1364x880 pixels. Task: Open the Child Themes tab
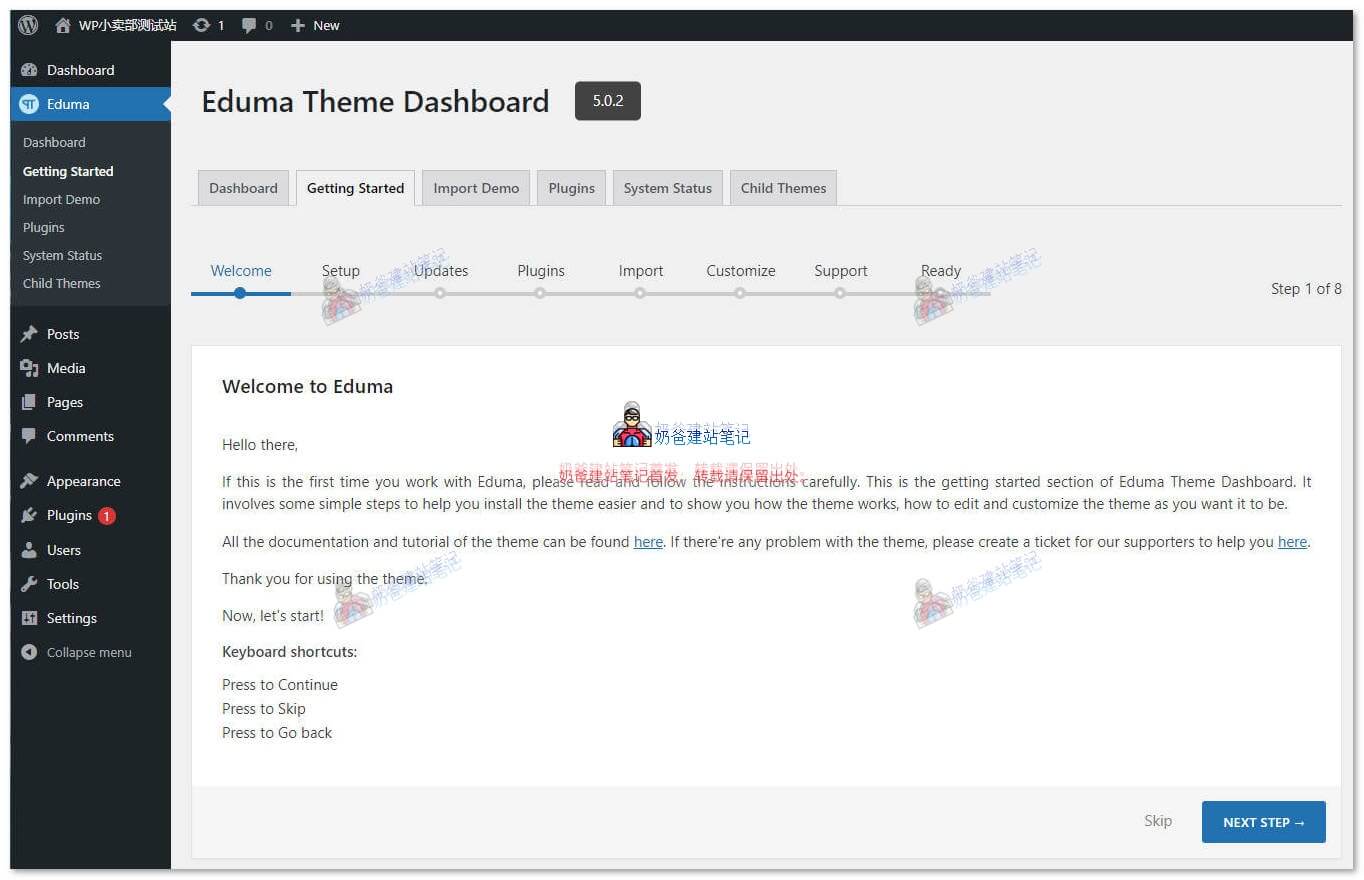click(x=783, y=188)
